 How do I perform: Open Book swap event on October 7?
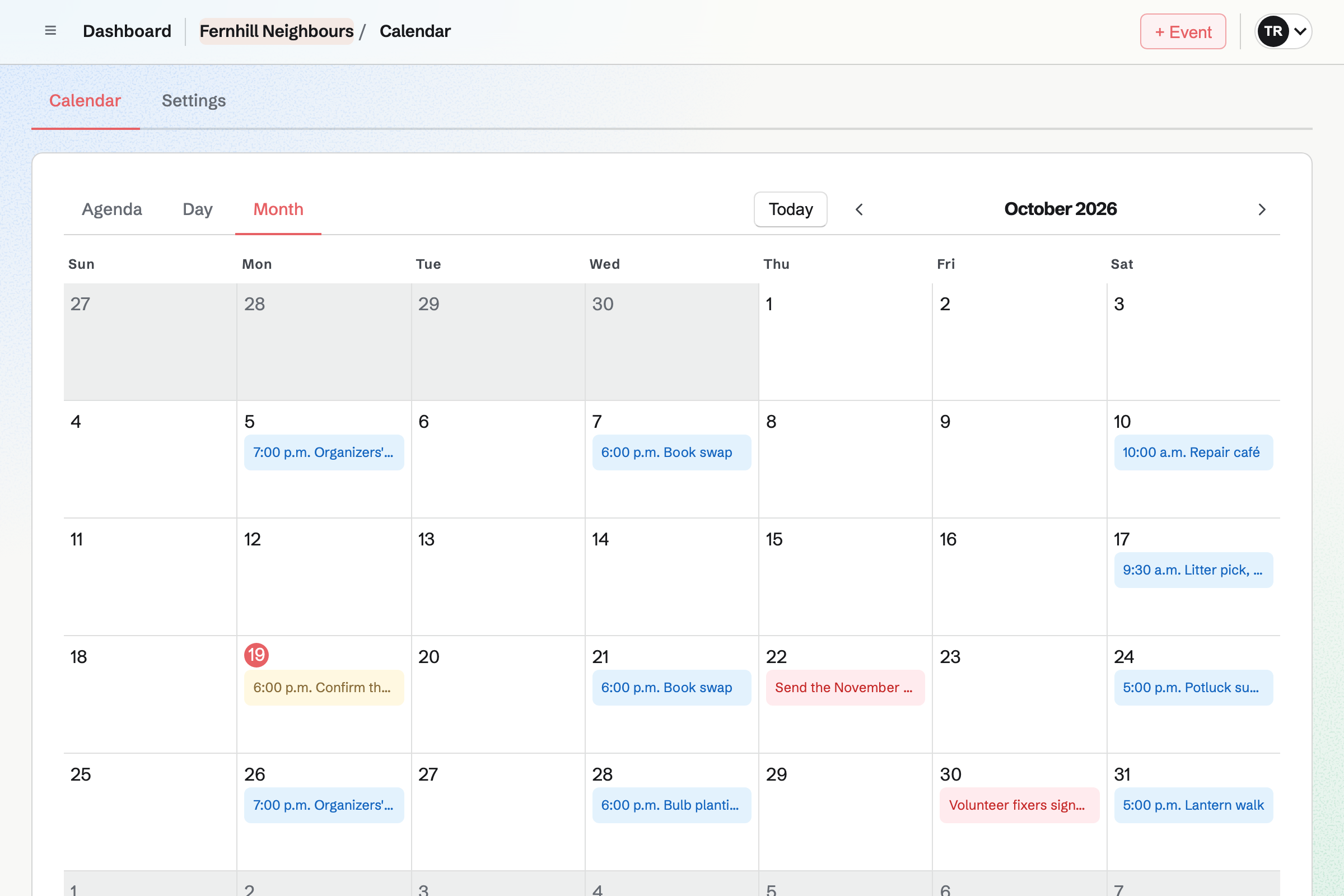(x=671, y=452)
